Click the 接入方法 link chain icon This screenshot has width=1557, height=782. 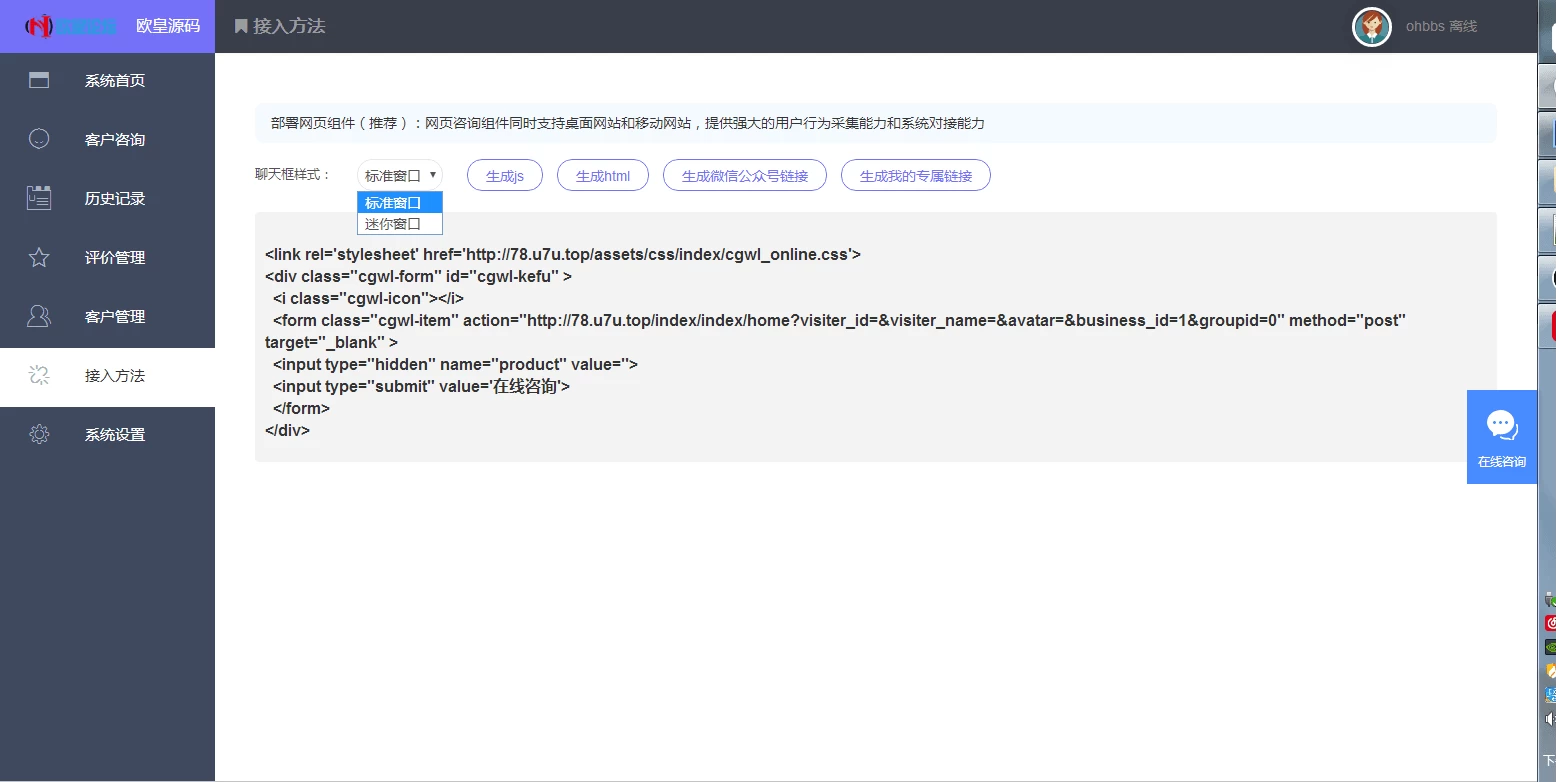tap(39, 375)
